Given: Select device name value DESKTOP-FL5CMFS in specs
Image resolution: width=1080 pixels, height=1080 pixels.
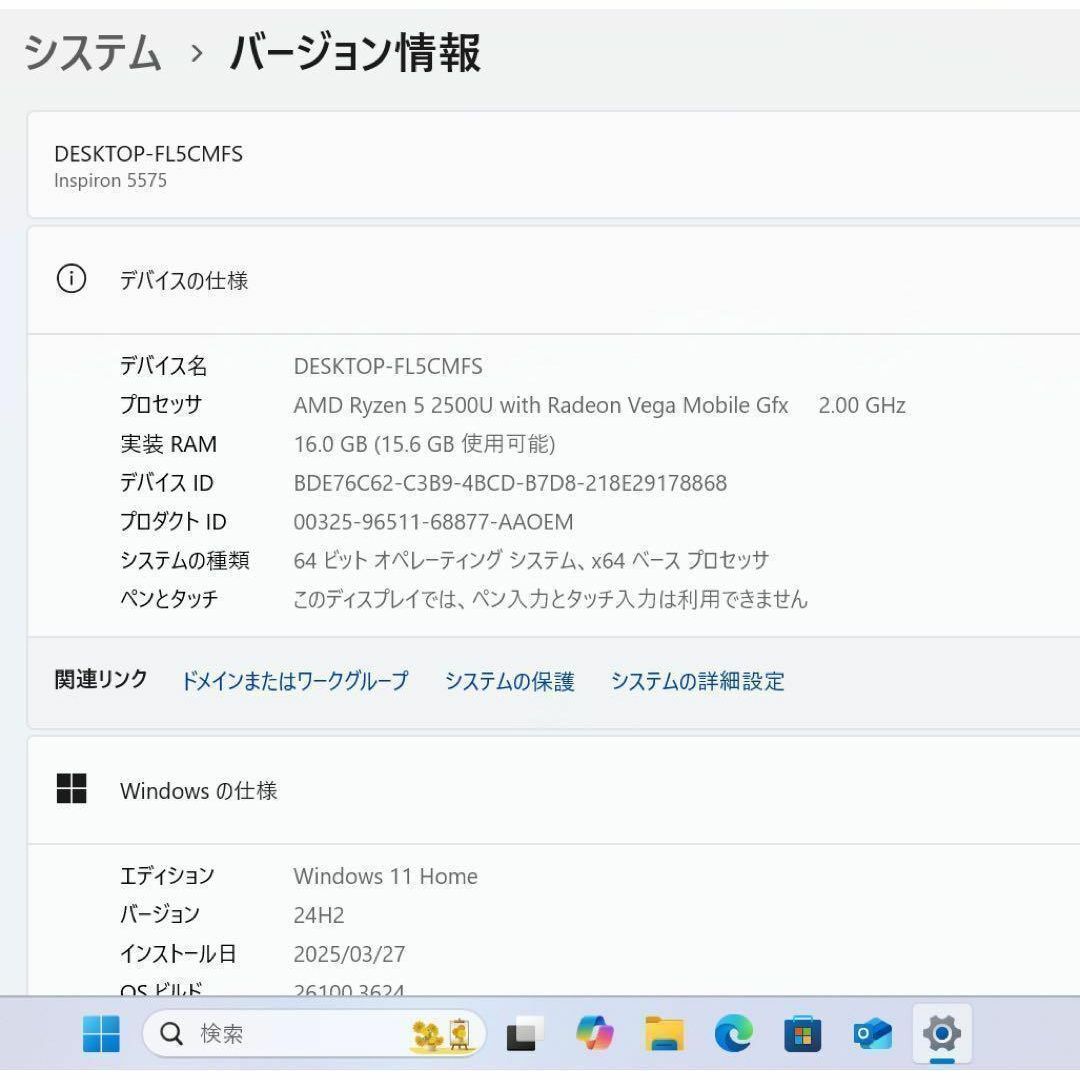Looking at the screenshot, I should pyautogui.click(x=388, y=366).
